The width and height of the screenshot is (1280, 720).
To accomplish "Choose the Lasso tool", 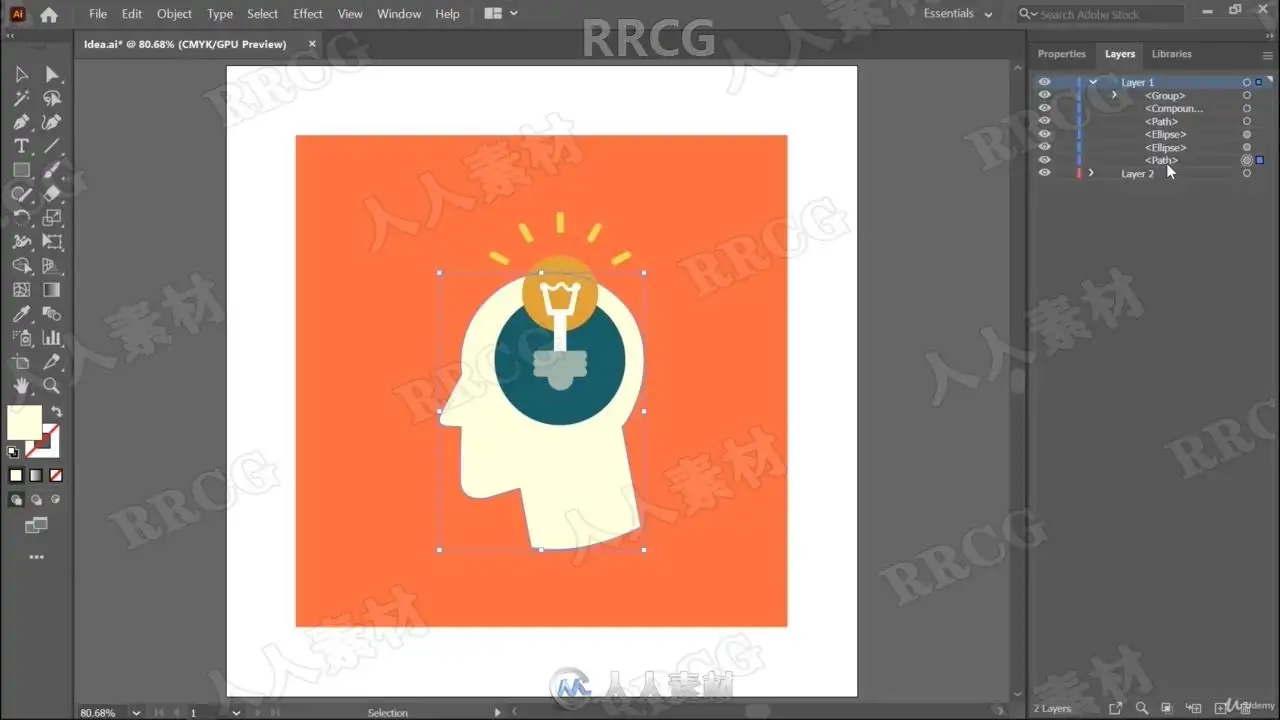I will [52, 98].
